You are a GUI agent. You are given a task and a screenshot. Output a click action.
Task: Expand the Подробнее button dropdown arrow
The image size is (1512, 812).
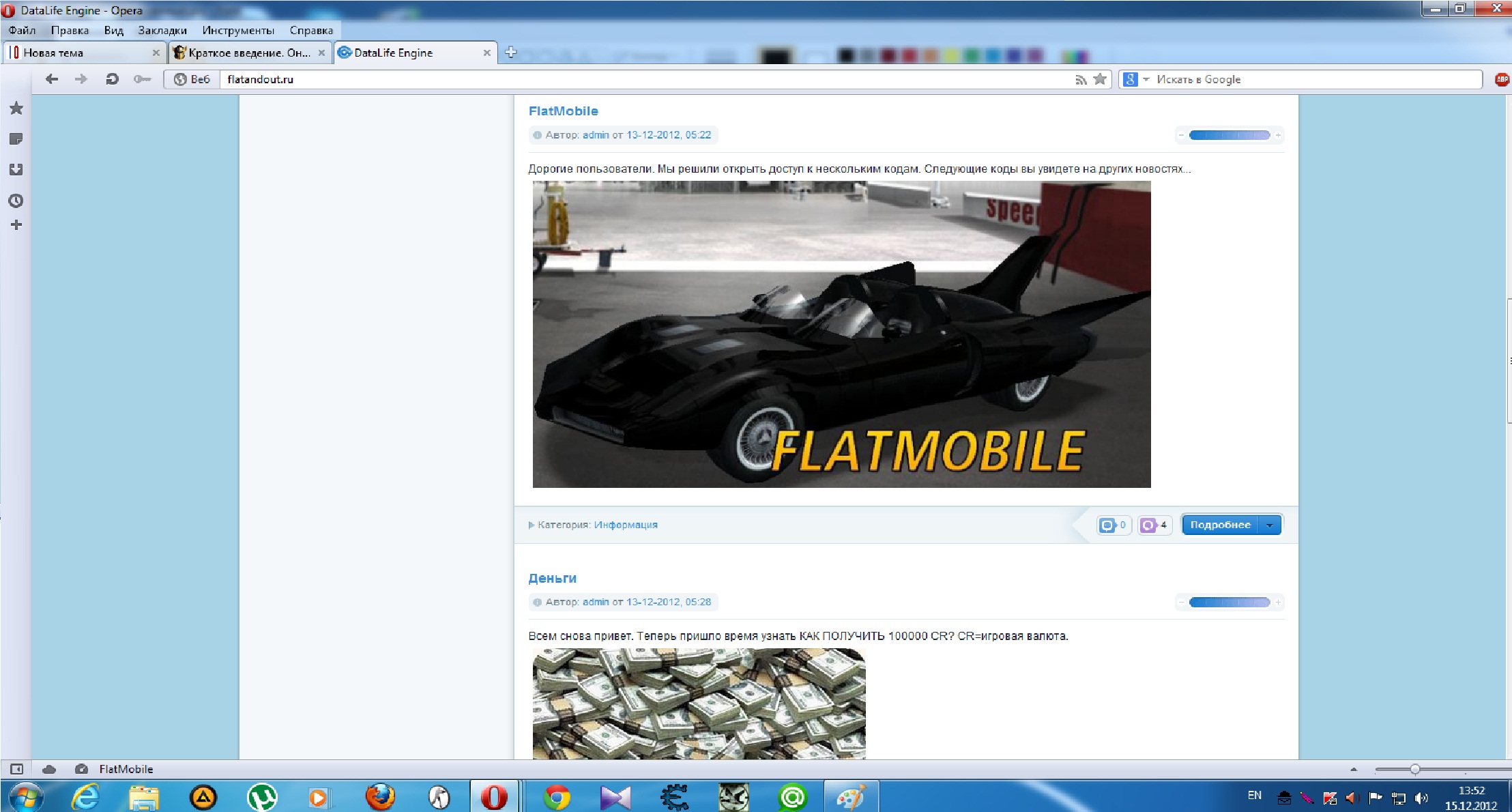pyautogui.click(x=1269, y=525)
